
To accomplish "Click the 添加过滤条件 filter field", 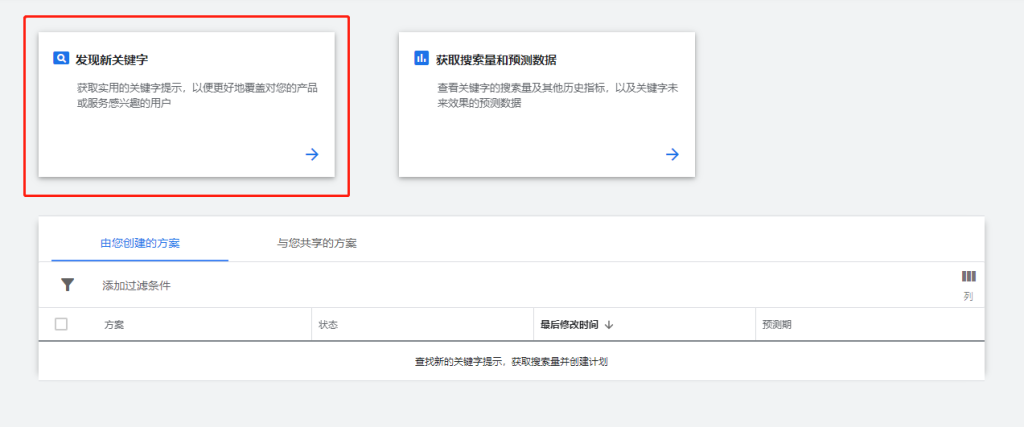I will coord(136,286).
